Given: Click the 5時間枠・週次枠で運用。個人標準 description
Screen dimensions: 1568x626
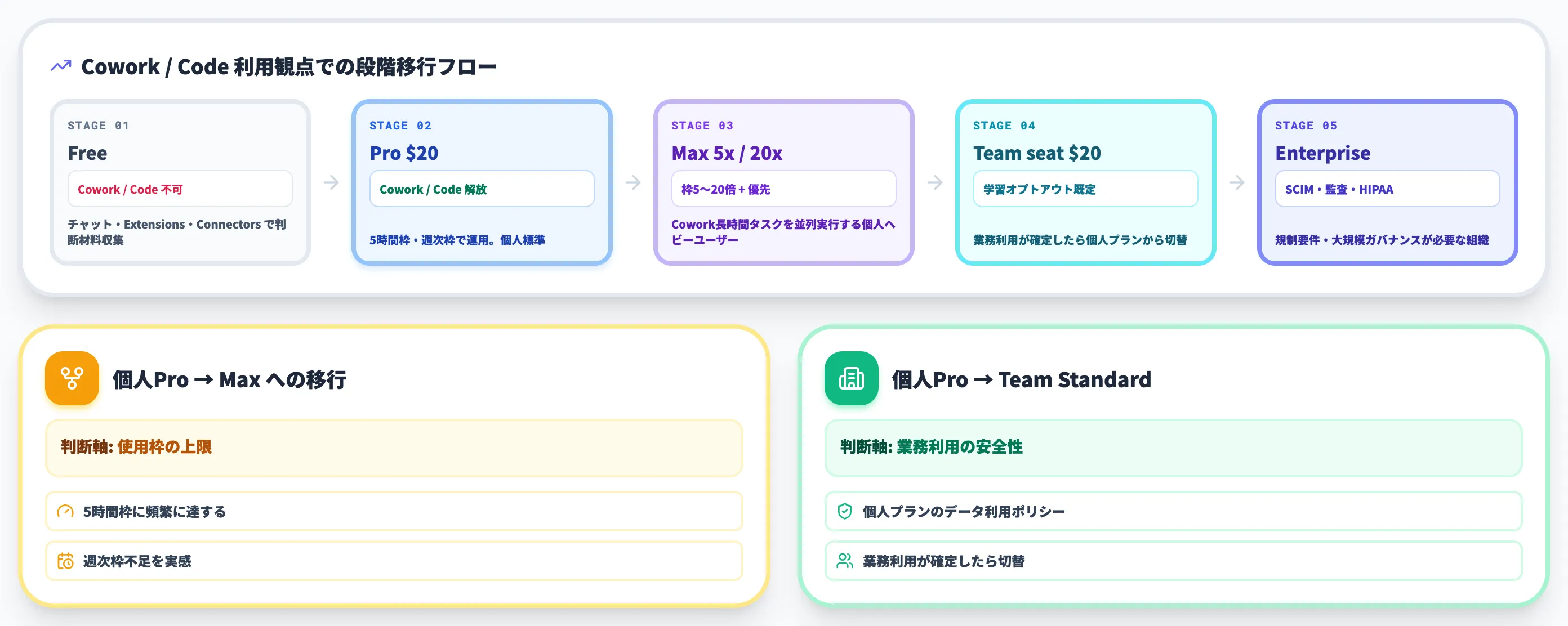Looking at the screenshot, I should point(457,240).
